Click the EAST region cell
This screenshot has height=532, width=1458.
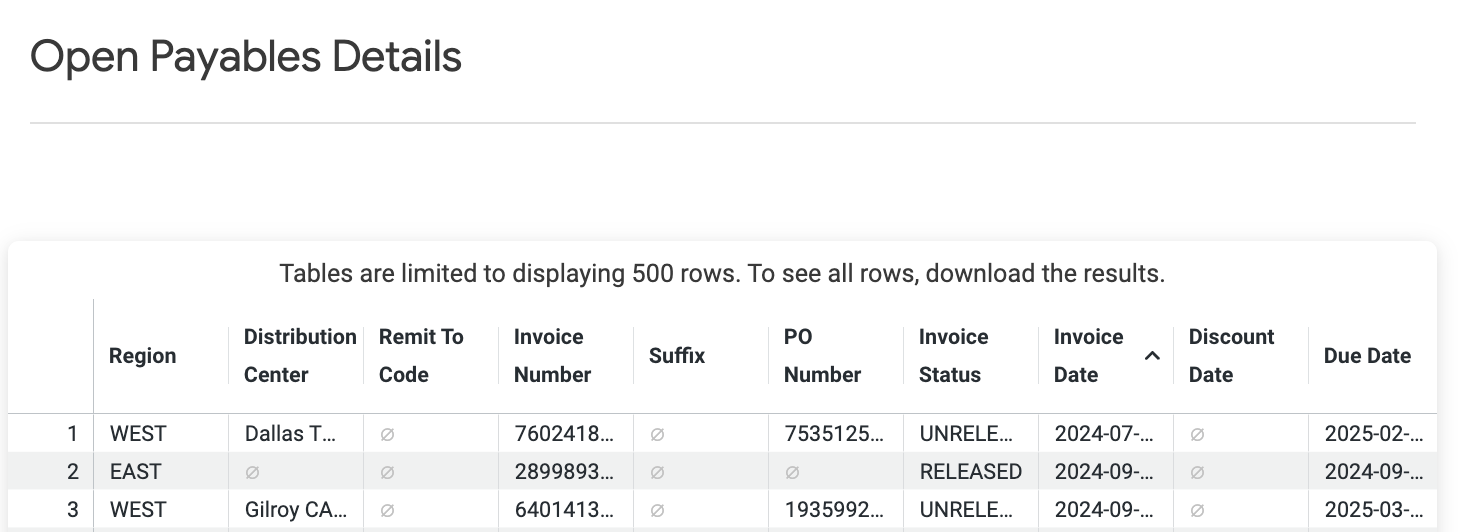point(162,472)
